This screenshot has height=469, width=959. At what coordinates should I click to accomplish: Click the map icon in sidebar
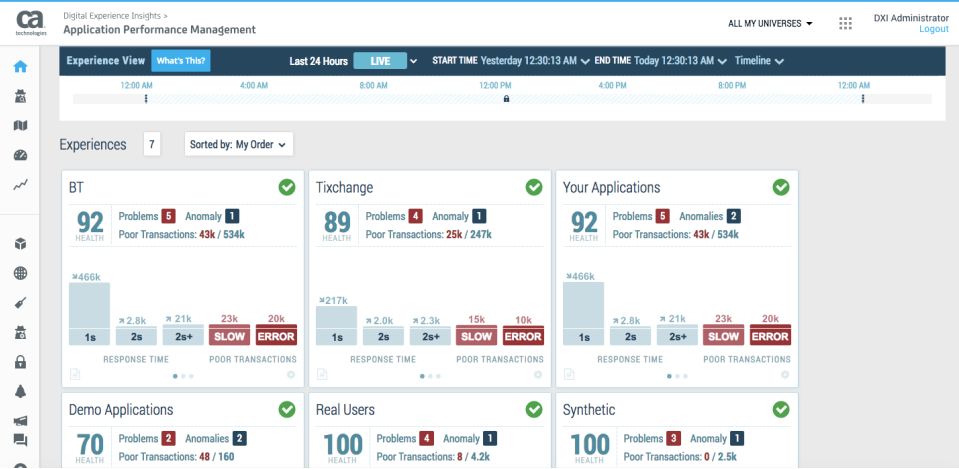tap(20, 125)
